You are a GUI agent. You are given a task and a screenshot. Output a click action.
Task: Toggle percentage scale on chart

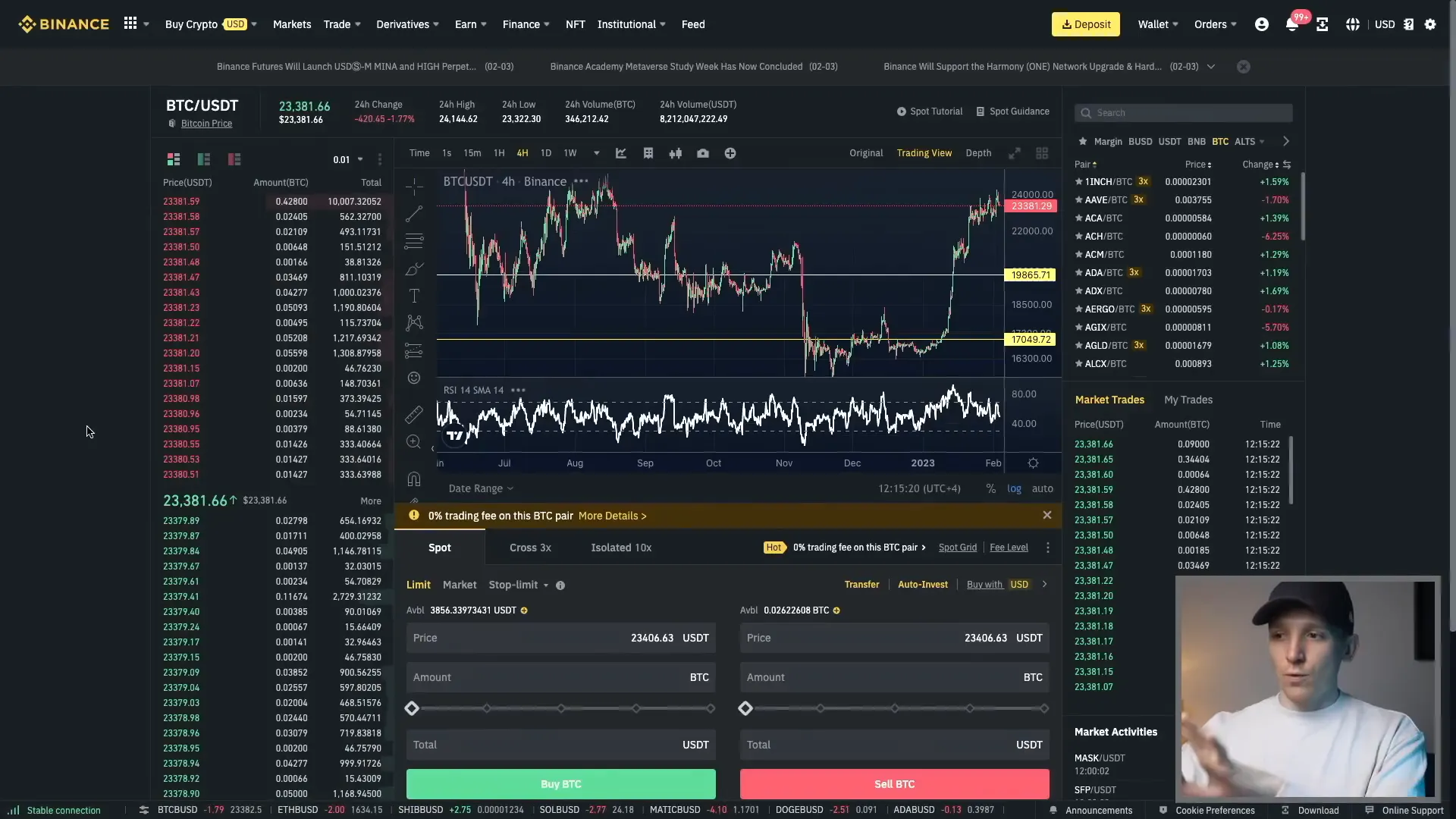click(x=990, y=488)
